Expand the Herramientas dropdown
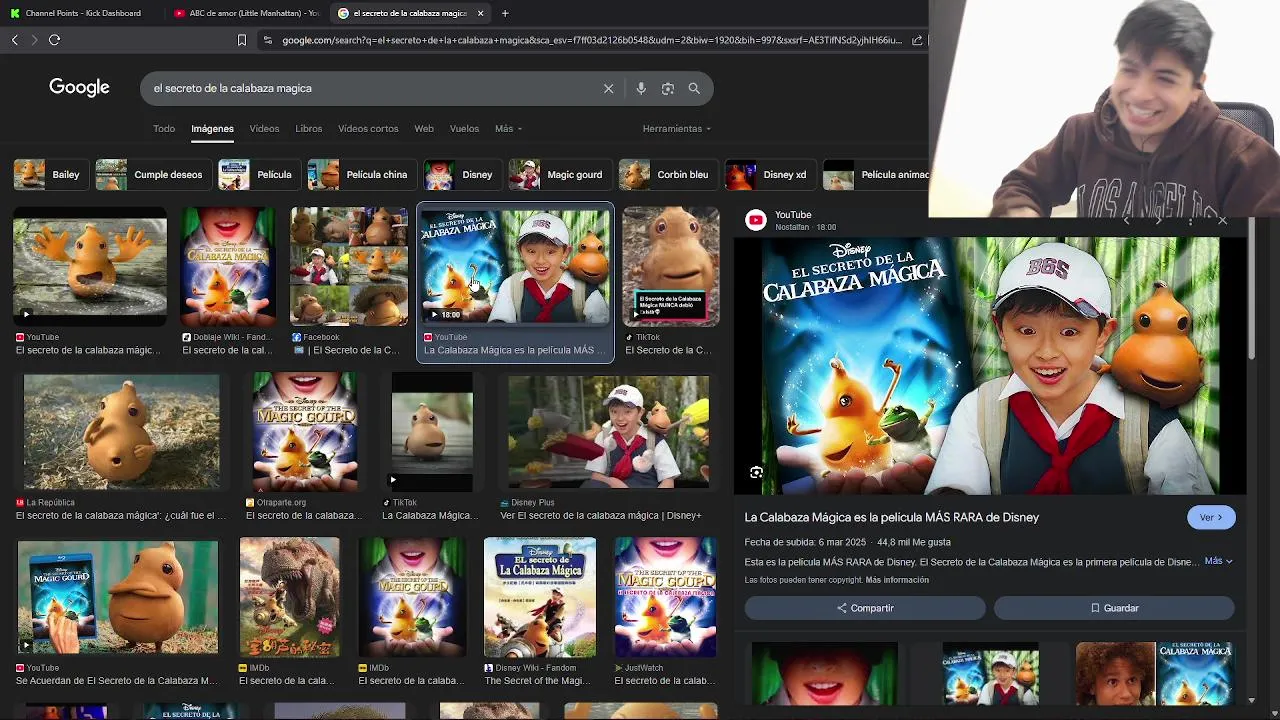 coord(677,129)
